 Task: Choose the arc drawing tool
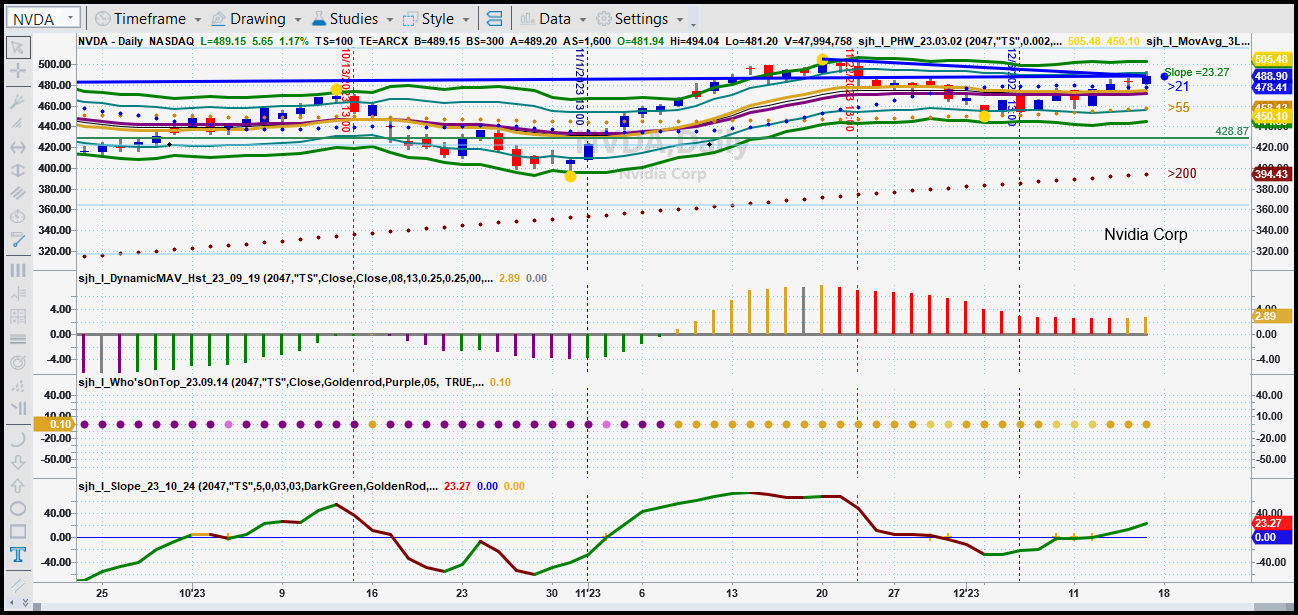click(x=17, y=439)
